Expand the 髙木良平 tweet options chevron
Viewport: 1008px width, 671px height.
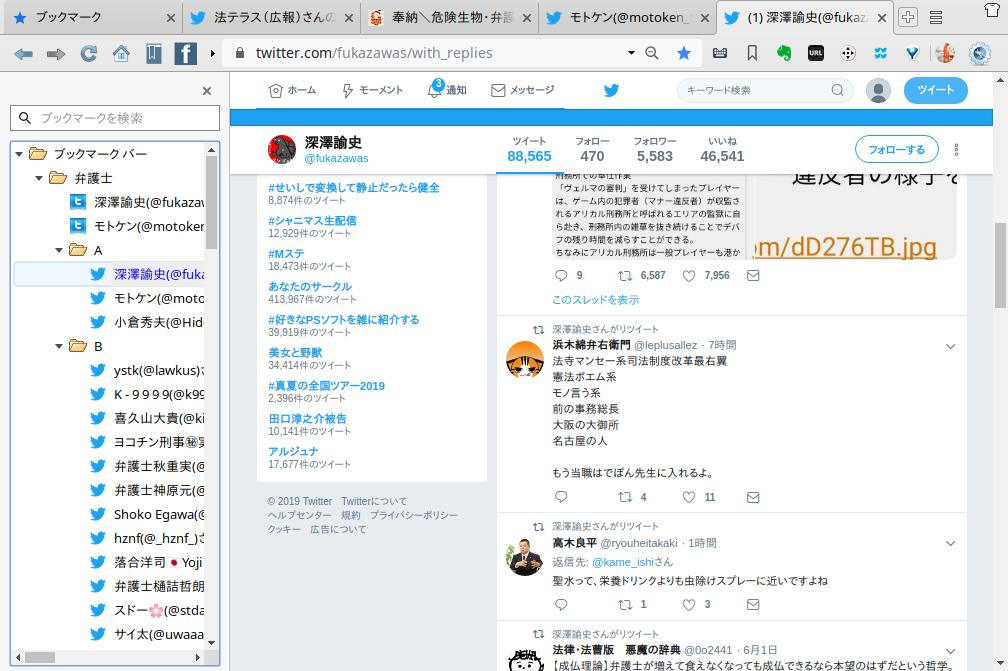pos(950,544)
